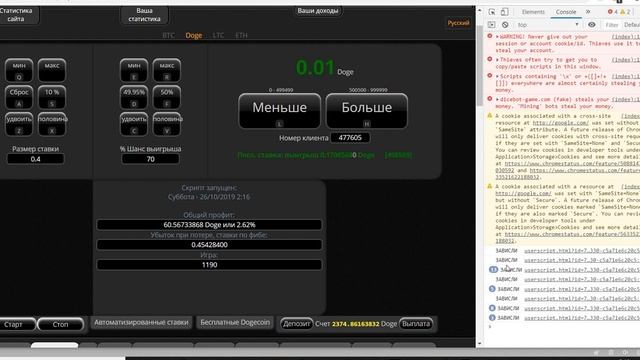Click the Выплата button
The width and height of the screenshot is (640, 360).
pos(416,324)
